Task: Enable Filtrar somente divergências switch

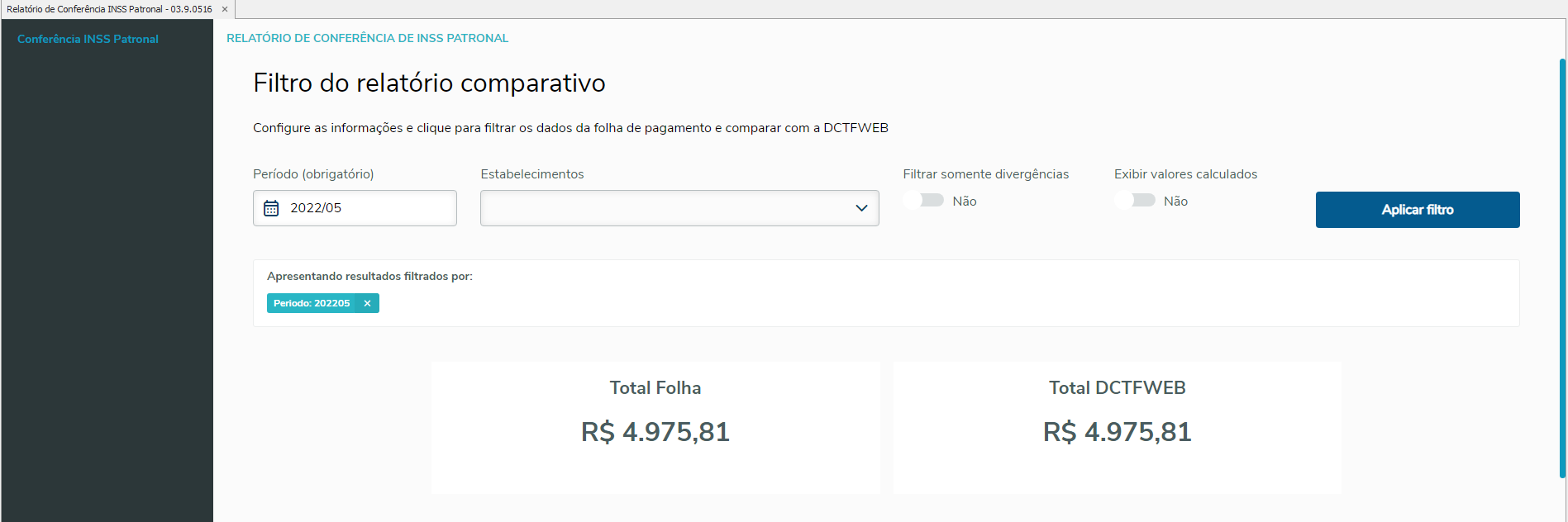Action: (x=925, y=201)
